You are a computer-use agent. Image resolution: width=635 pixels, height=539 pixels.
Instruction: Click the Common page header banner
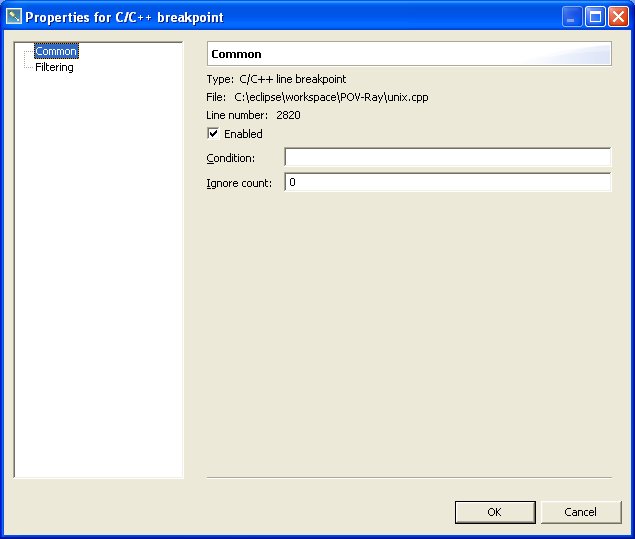(408, 54)
